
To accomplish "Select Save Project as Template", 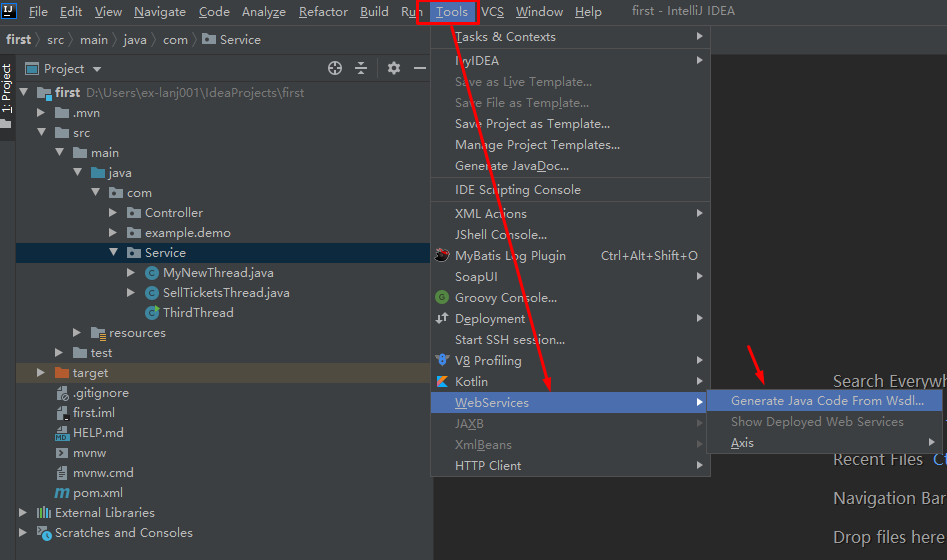I will pyautogui.click(x=570, y=124).
